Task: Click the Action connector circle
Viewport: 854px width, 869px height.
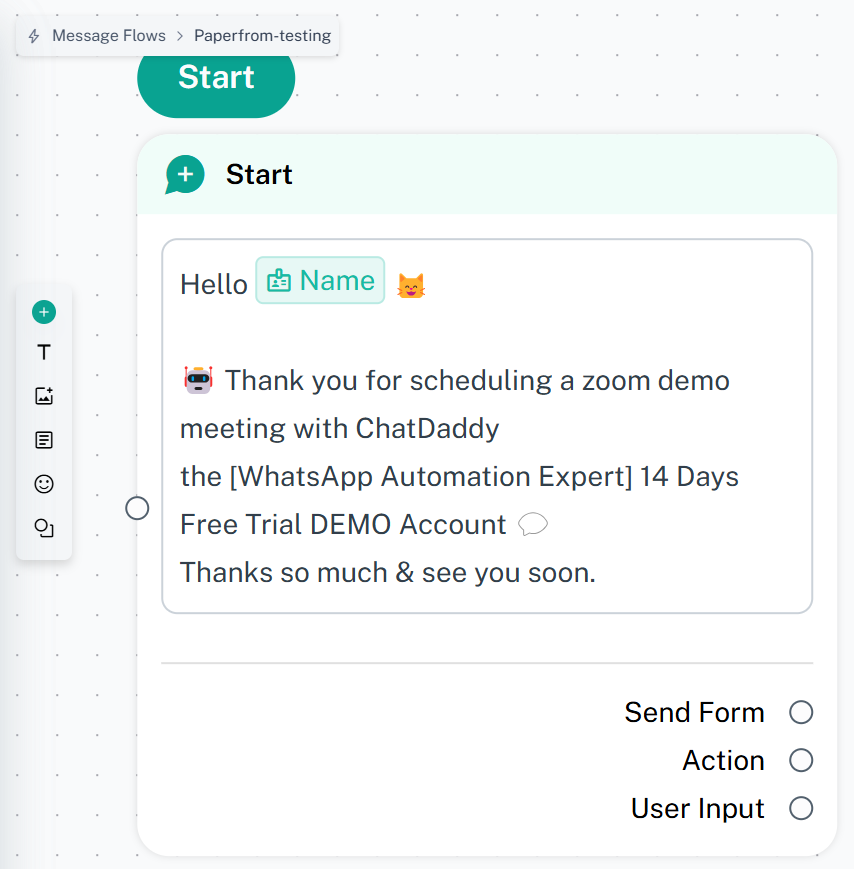Action: [x=801, y=760]
